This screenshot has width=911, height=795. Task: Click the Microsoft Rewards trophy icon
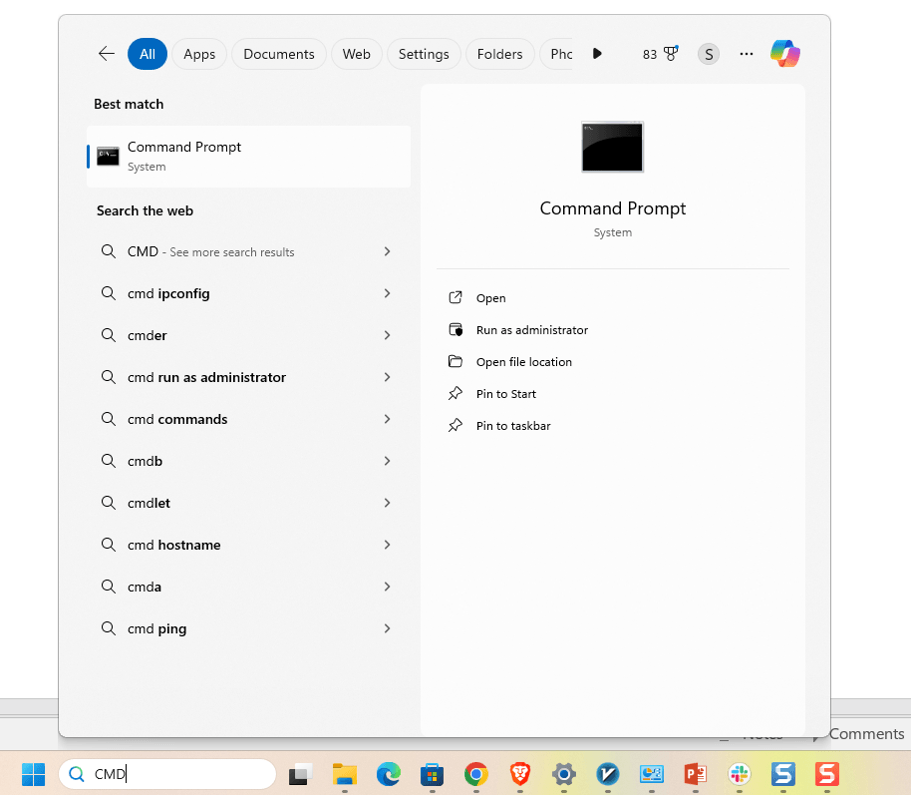tap(671, 54)
